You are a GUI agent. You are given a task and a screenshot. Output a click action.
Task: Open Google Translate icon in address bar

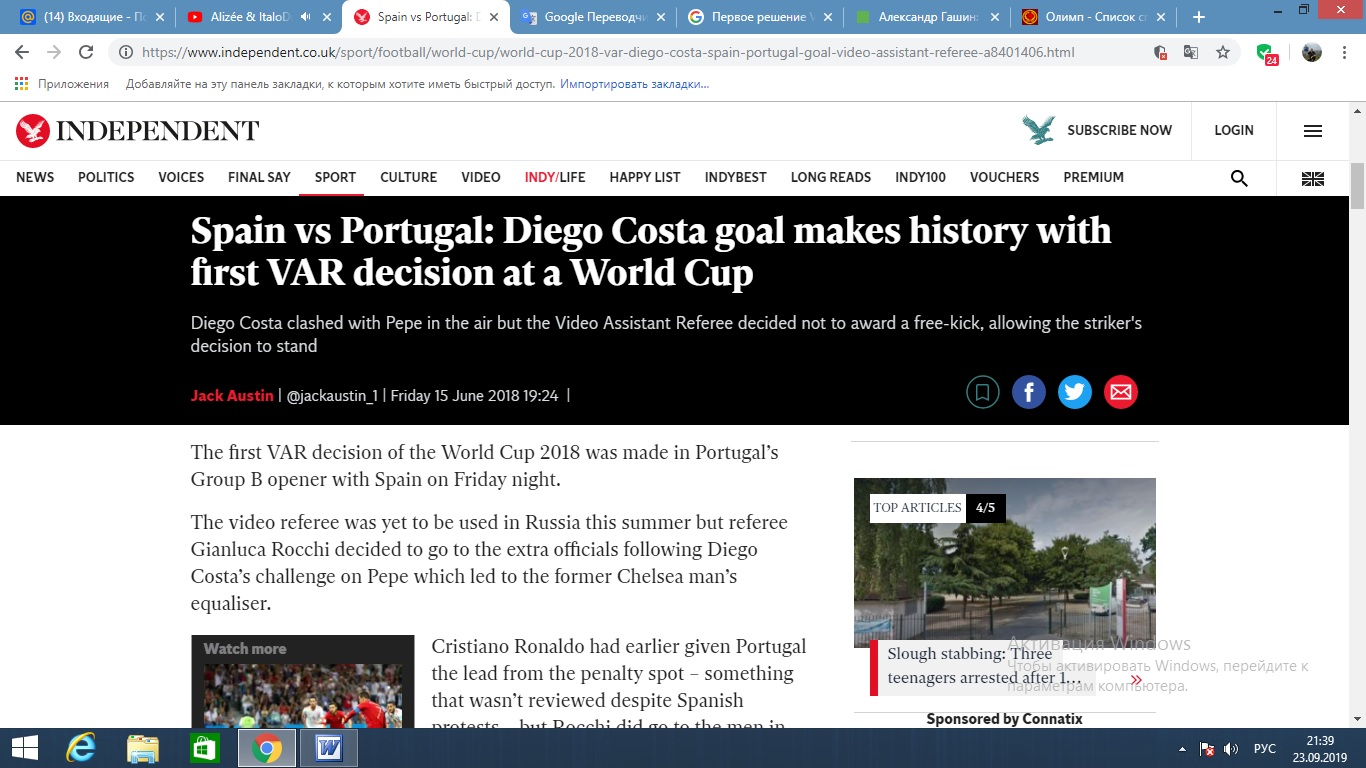click(x=1191, y=52)
